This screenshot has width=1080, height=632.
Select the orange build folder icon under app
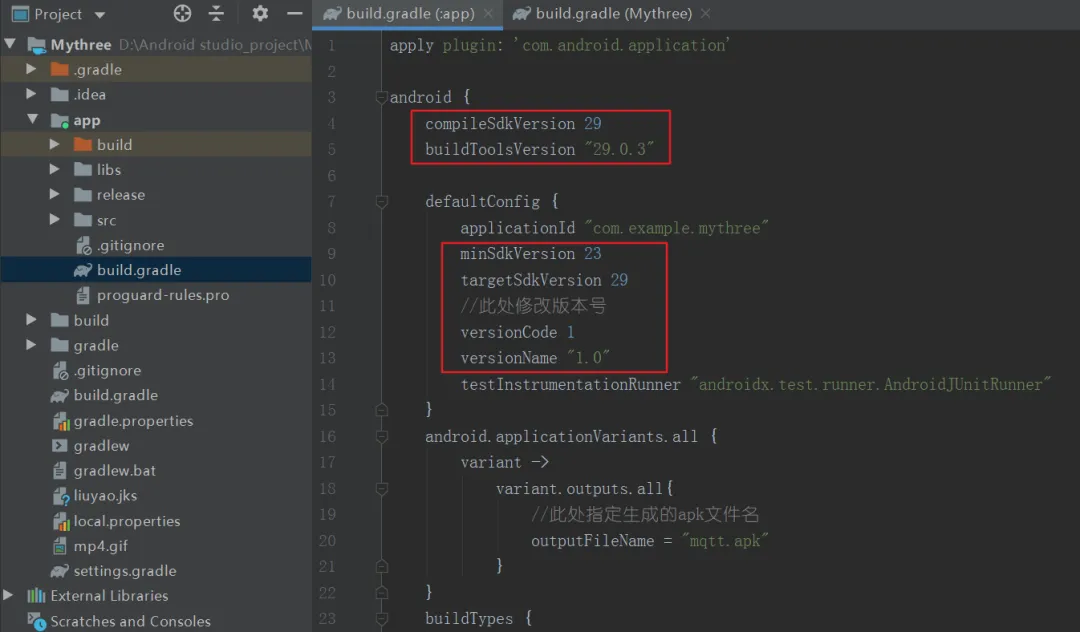click(83, 145)
